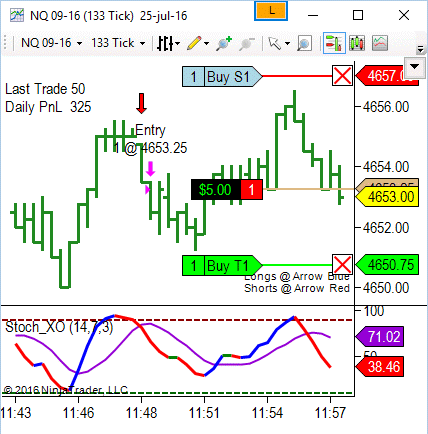
Task: Click the Stoch_XO (14,7,3) indicator label
Action: coord(59,327)
